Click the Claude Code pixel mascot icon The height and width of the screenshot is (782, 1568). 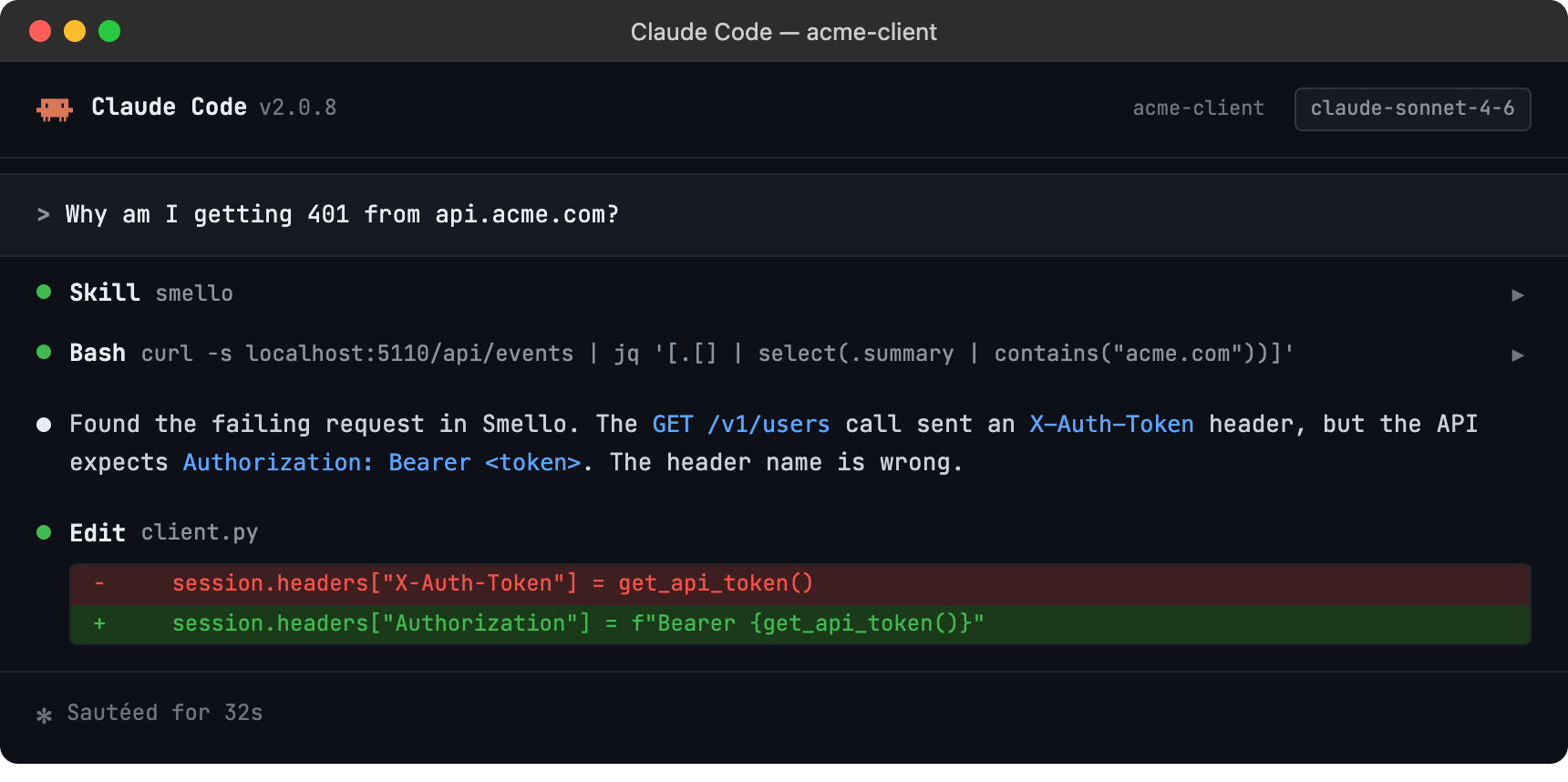click(x=55, y=109)
